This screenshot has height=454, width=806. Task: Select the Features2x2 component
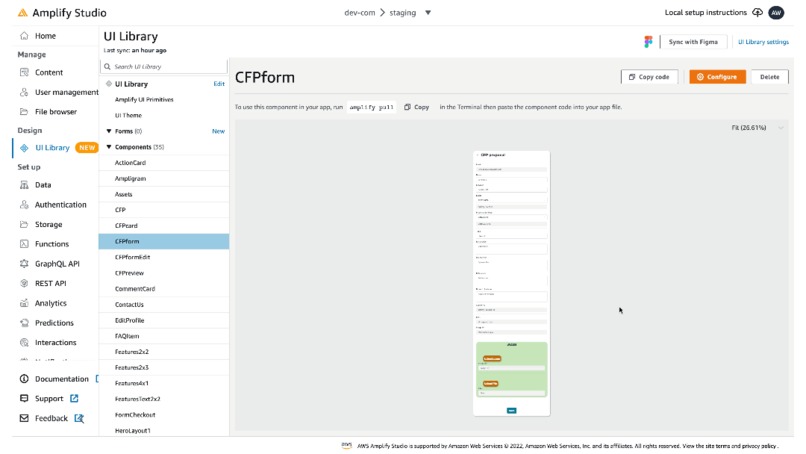[164, 352]
